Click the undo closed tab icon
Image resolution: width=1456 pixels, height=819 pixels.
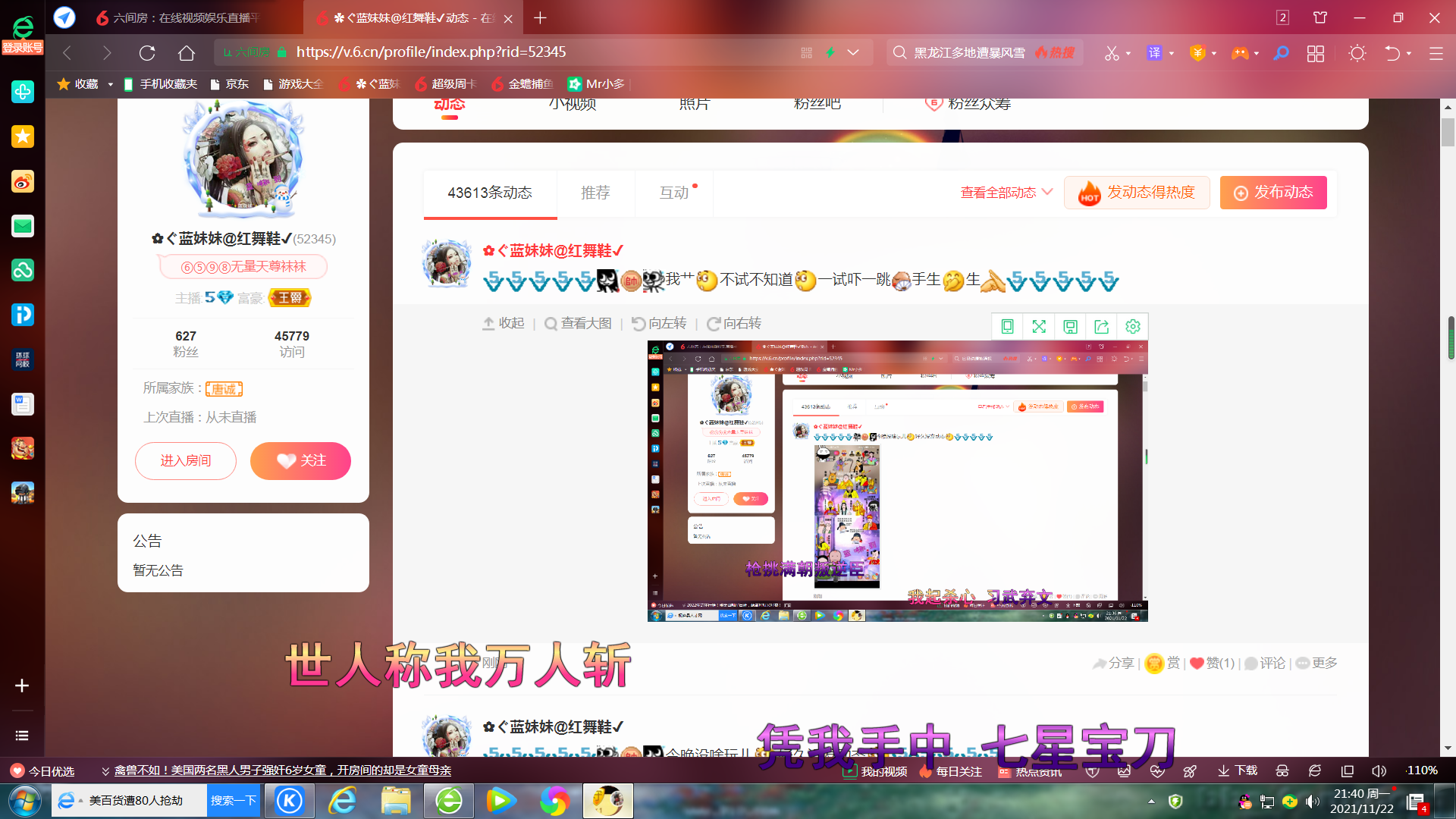coord(1392,53)
